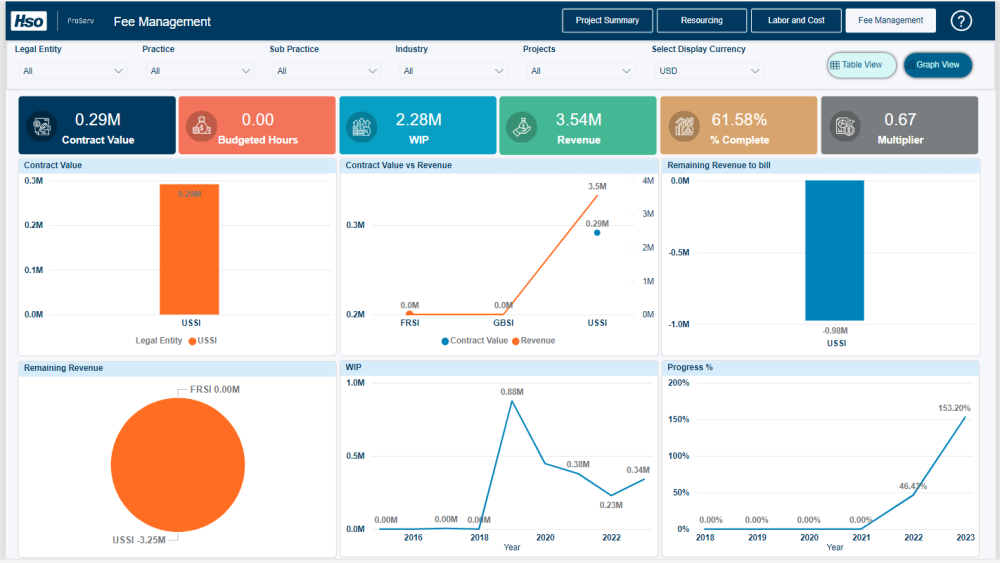Switch to Graph View
The width and height of the screenshot is (1000, 563).
click(938, 65)
